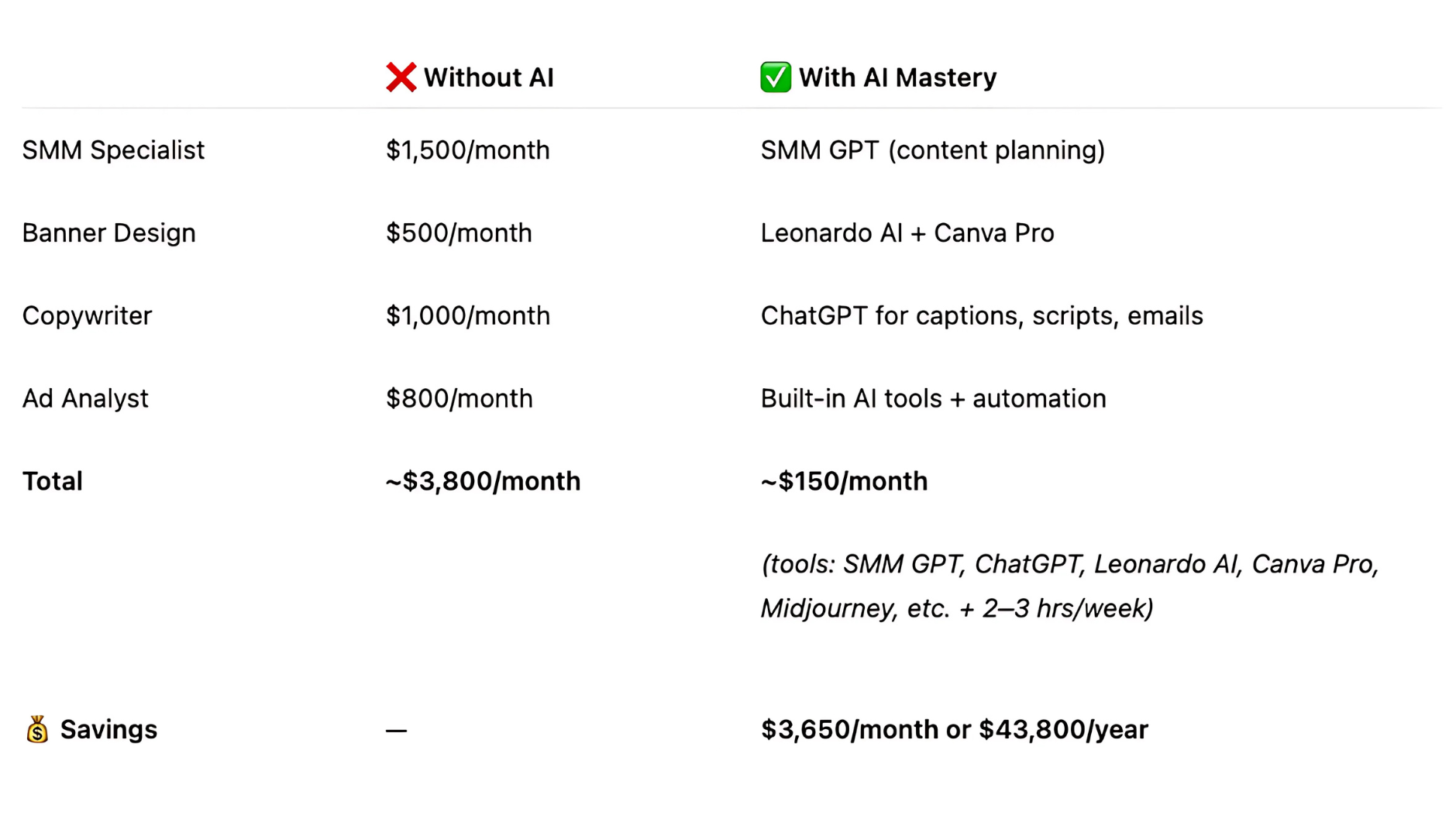This screenshot has width=1456, height=819.
Task: Click the ~$3,800/month total cell
Action: point(483,481)
